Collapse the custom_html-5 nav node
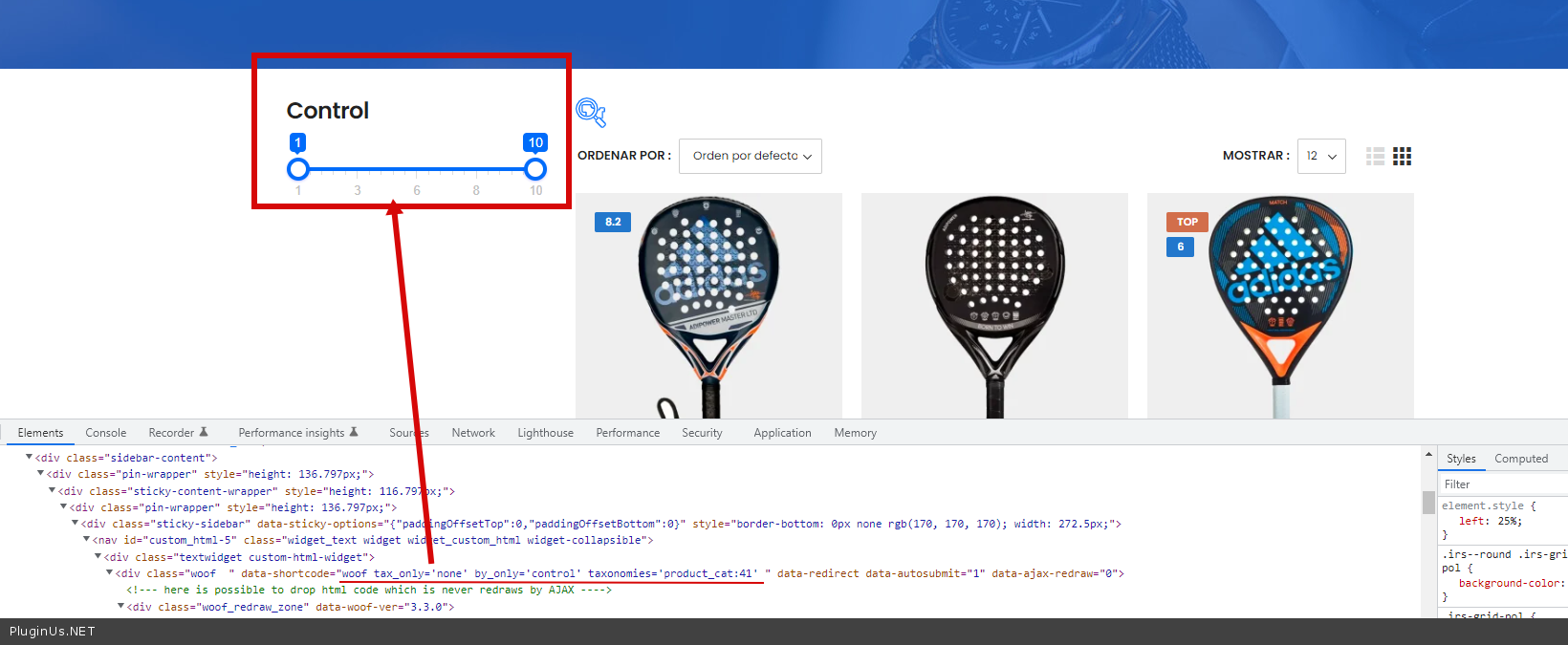Viewport: 1568px width, 645px height. coord(86,540)
